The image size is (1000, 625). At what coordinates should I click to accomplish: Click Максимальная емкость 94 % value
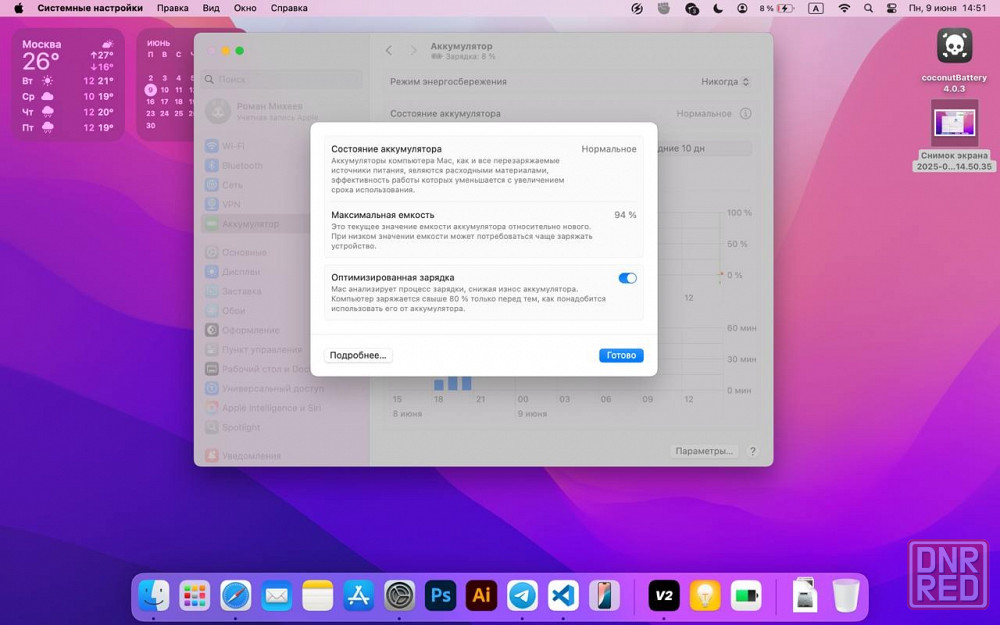click(625, 215)
